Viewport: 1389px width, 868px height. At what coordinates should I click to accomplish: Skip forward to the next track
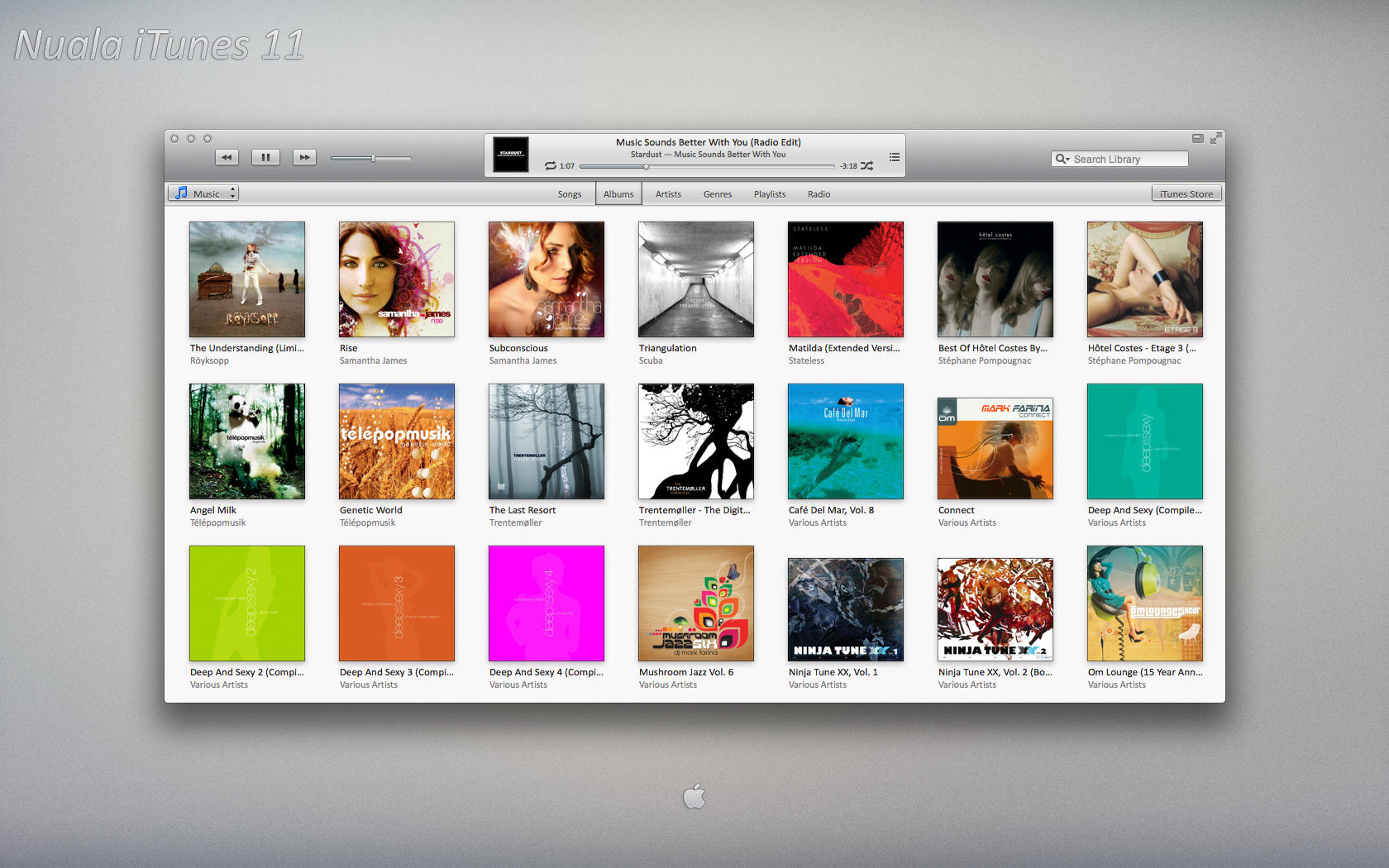coord(304,157)
